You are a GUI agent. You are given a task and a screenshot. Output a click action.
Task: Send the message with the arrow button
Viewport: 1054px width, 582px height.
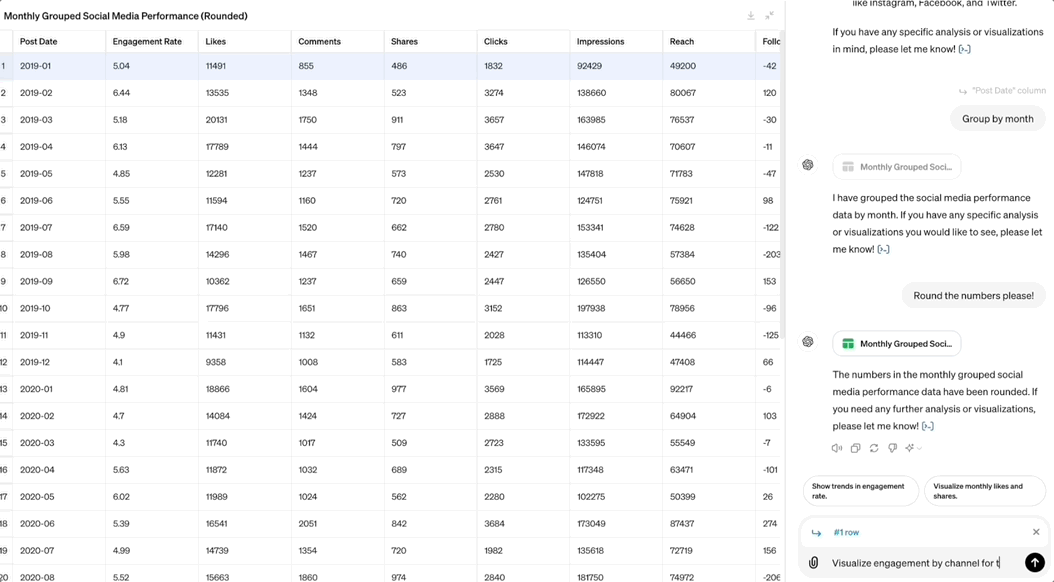[1035, 563]
